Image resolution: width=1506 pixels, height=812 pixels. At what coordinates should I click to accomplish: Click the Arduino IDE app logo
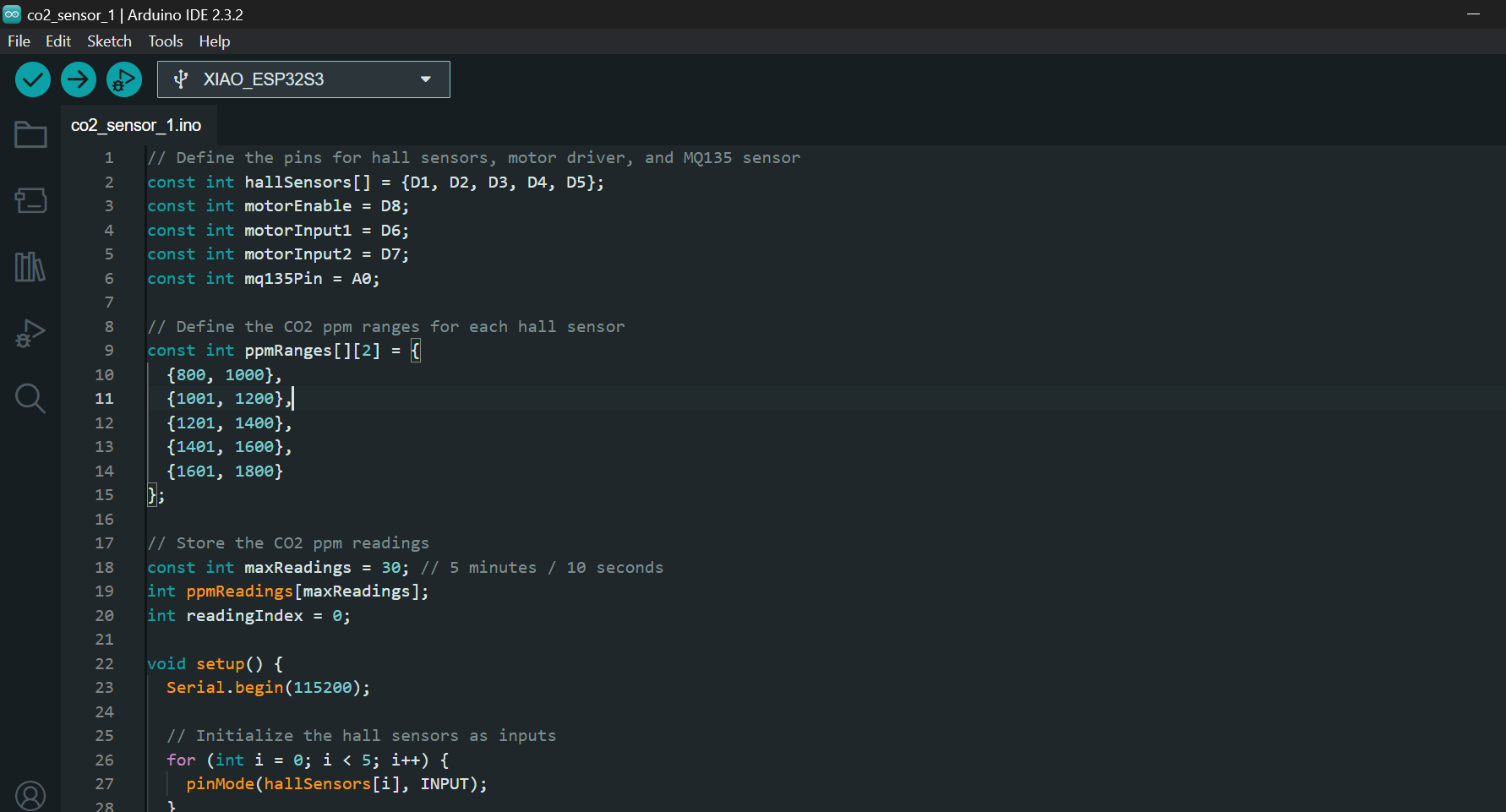(x=12, y=14)
